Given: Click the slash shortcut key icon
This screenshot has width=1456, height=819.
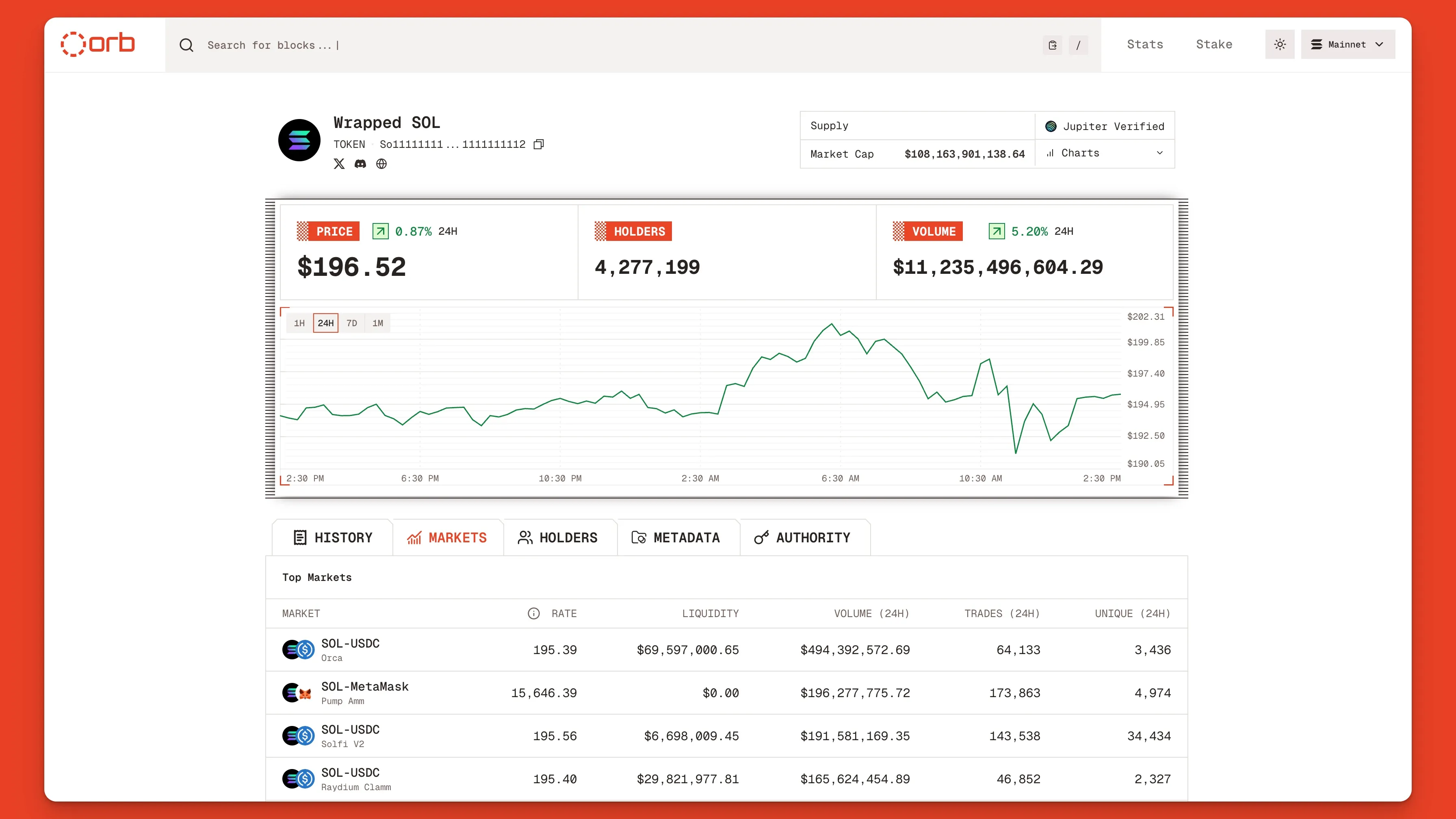Looking at the screenshot, I should 1079,45.
